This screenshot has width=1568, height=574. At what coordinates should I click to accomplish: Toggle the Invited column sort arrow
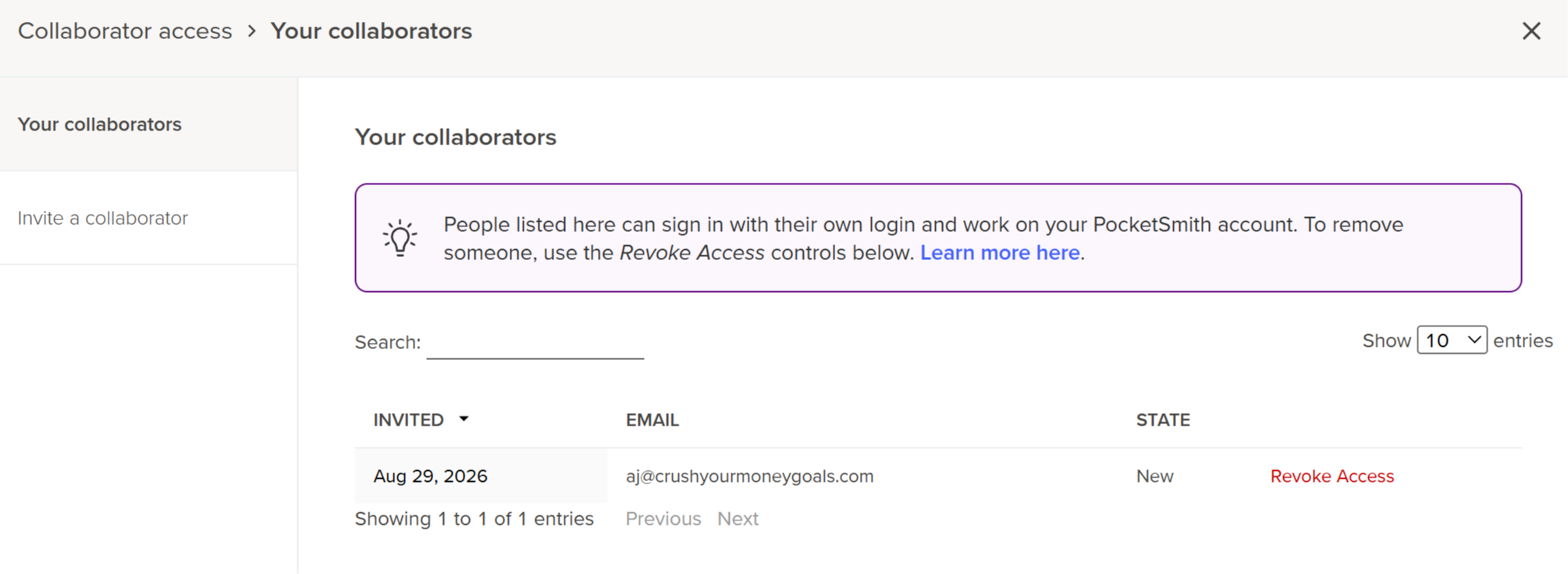click(x=464, y=419)
